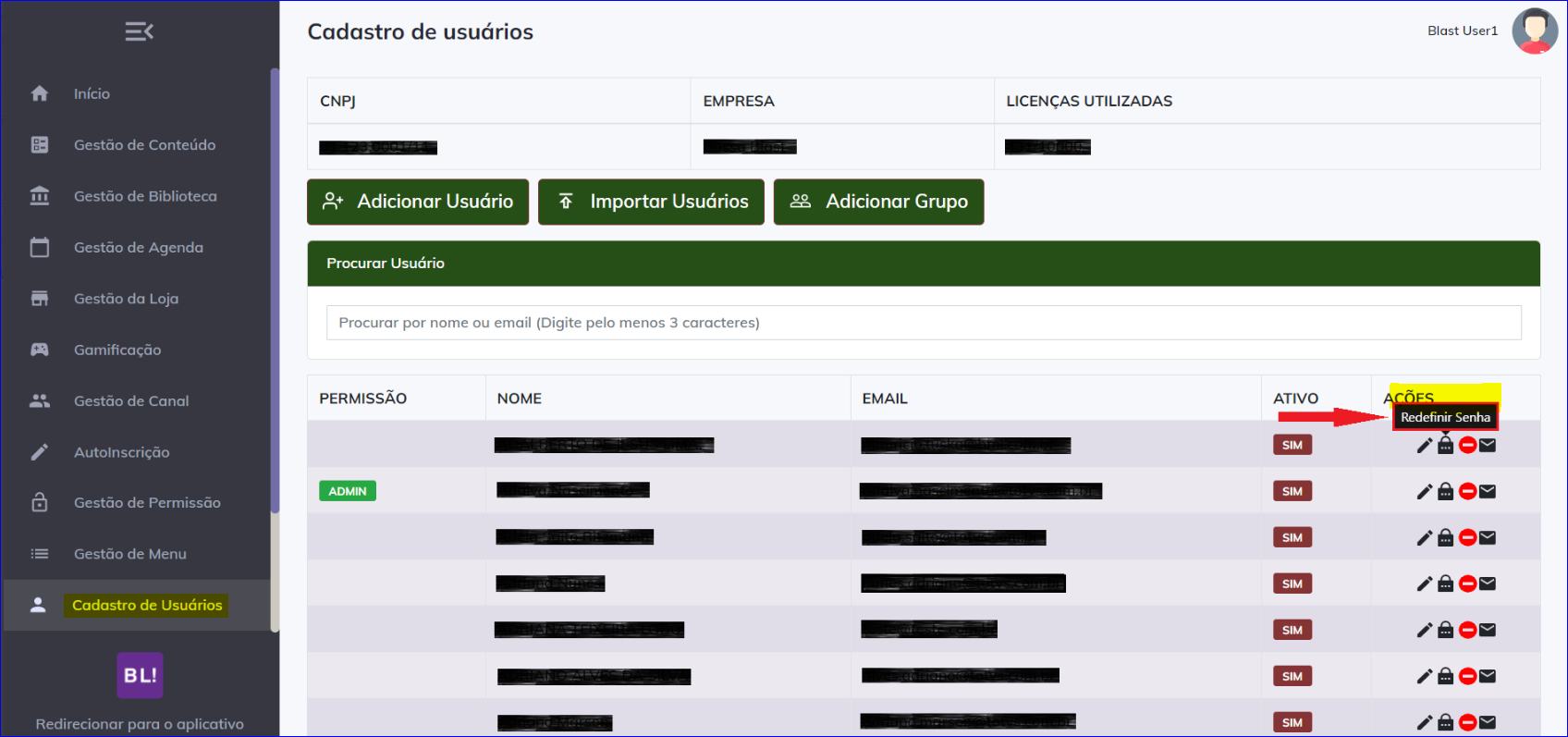
Task: Click the red block icon in the top table row
Action: 1467,445
